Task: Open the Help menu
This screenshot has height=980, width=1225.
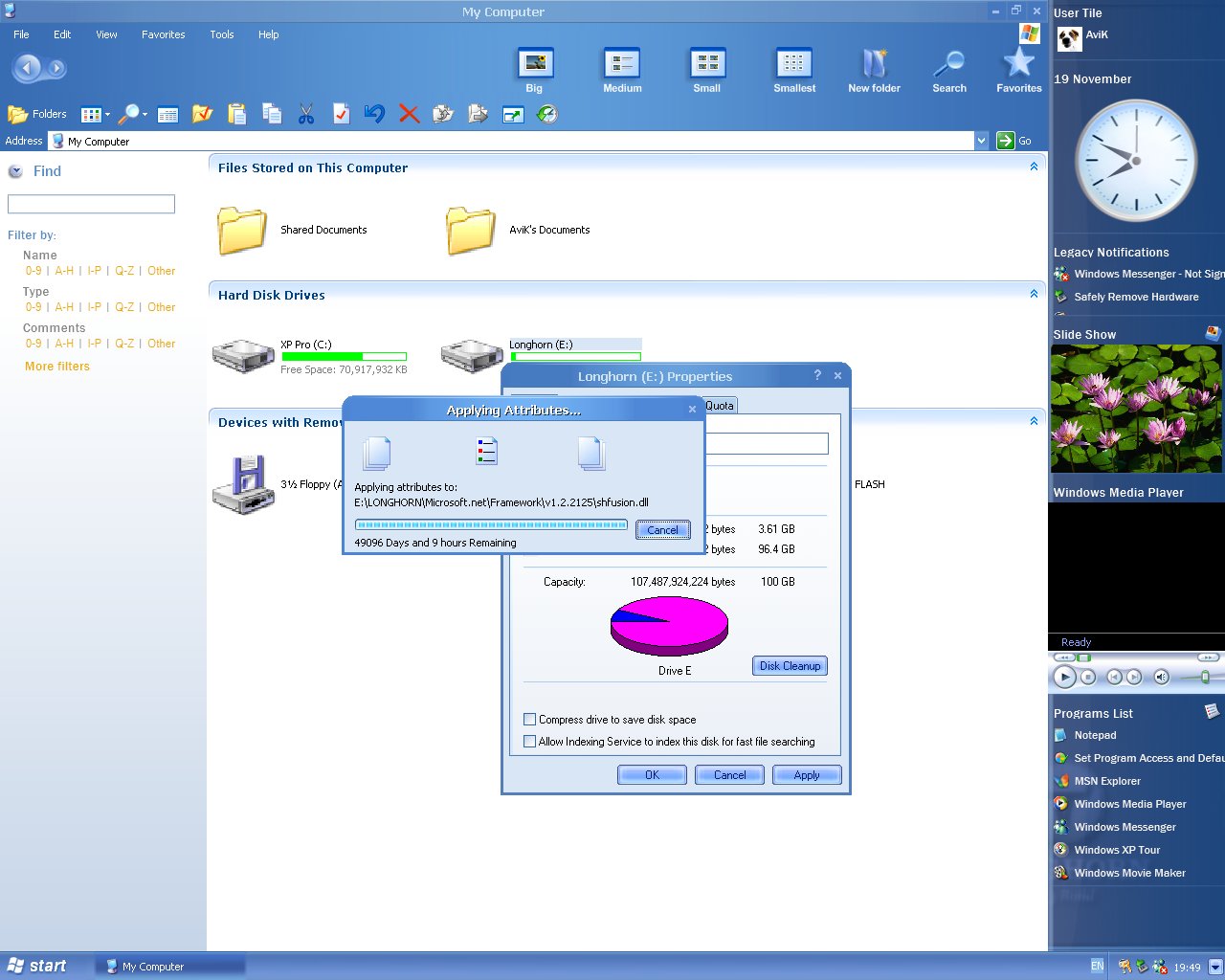Action: click(269, 34)
